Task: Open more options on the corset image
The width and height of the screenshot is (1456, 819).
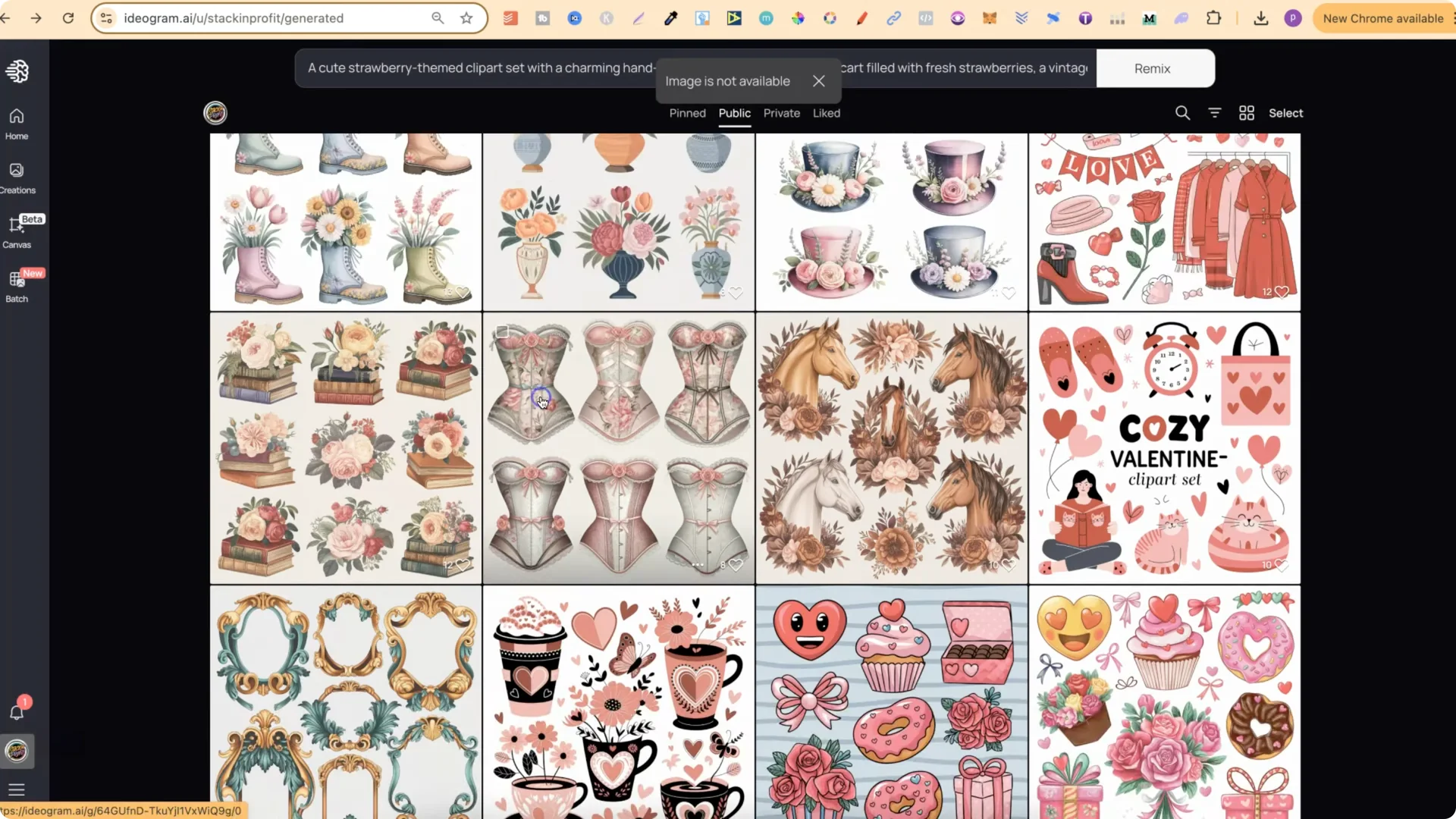Action: click(698, 565)
